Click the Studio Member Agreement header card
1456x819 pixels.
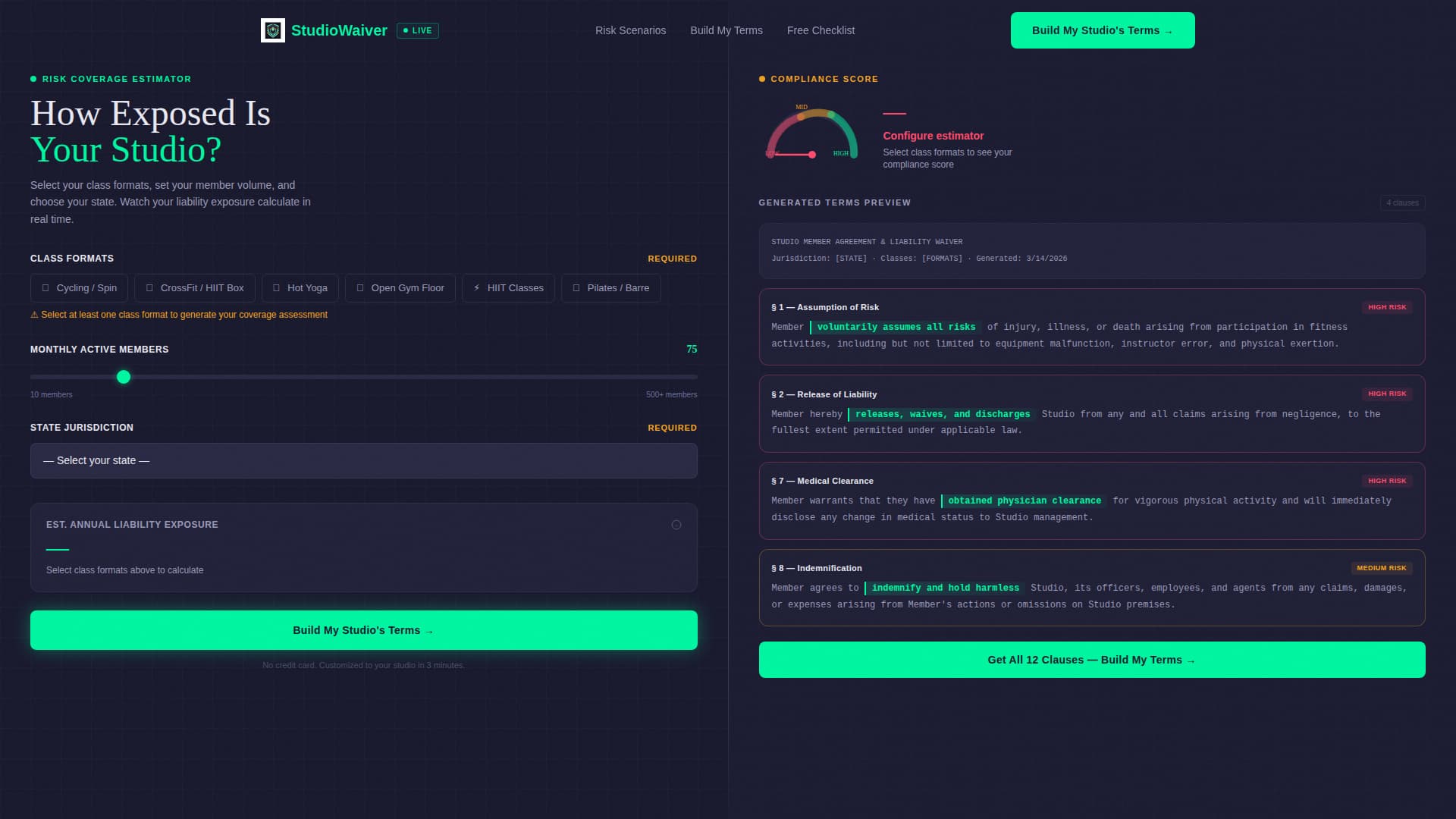1092,250
